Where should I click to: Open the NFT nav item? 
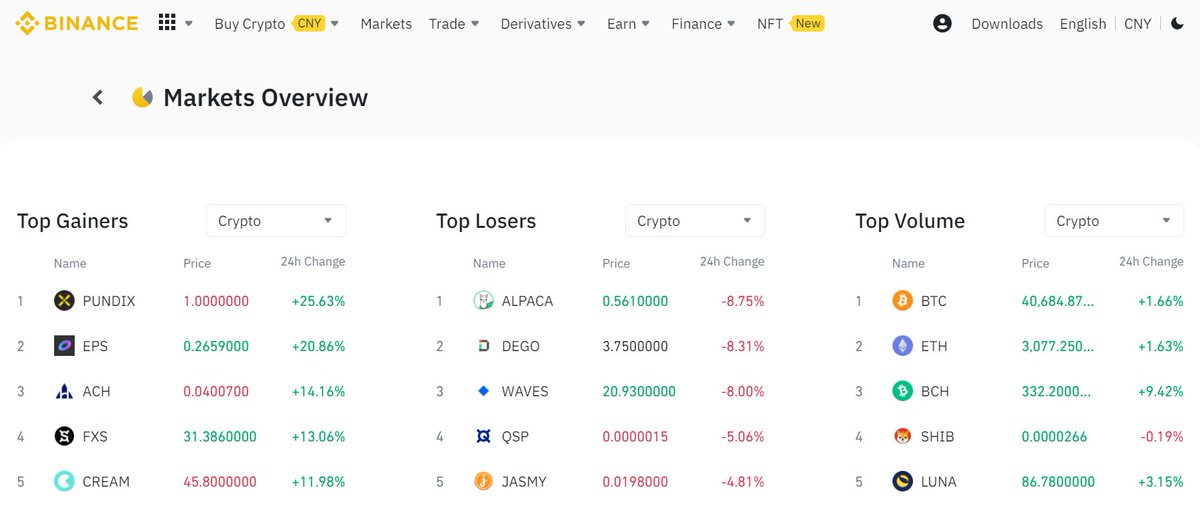click(x=770, y=23)
